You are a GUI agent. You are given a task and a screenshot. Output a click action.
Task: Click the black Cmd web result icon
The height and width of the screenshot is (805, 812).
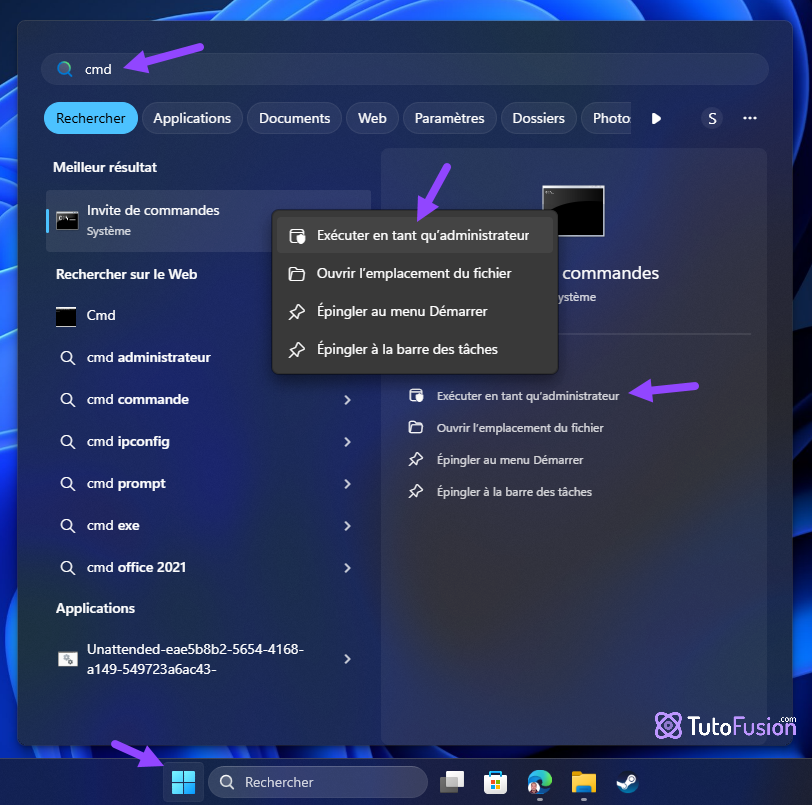coord(66,317)
